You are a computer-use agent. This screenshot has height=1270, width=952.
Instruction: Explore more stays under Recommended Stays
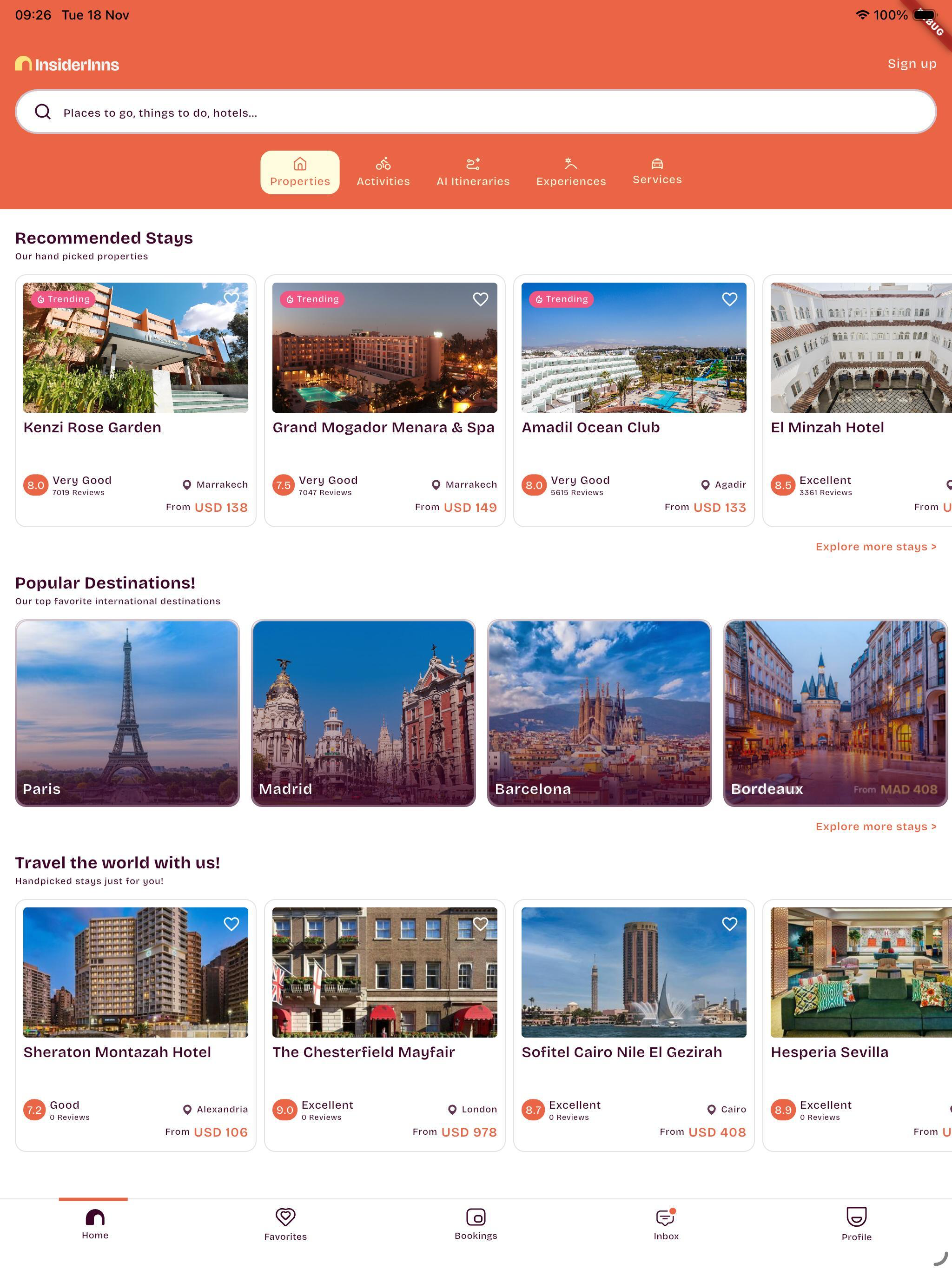point(876,547)
